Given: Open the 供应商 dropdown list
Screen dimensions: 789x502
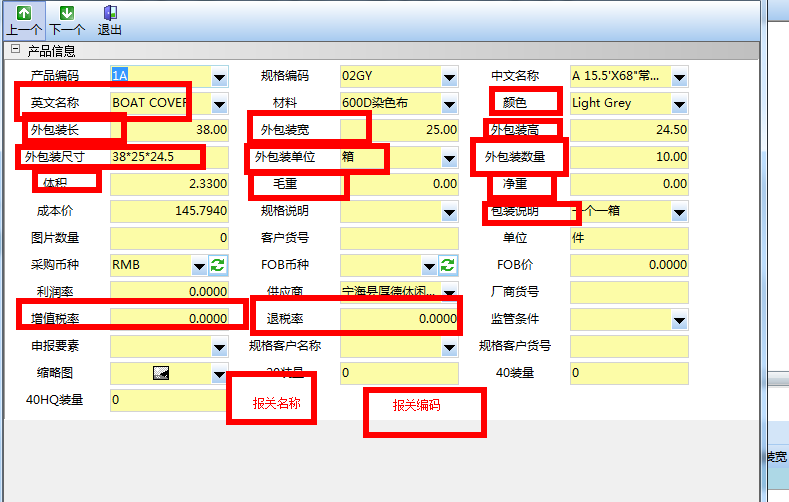Looking at the screenshot, I should [449, 292].
